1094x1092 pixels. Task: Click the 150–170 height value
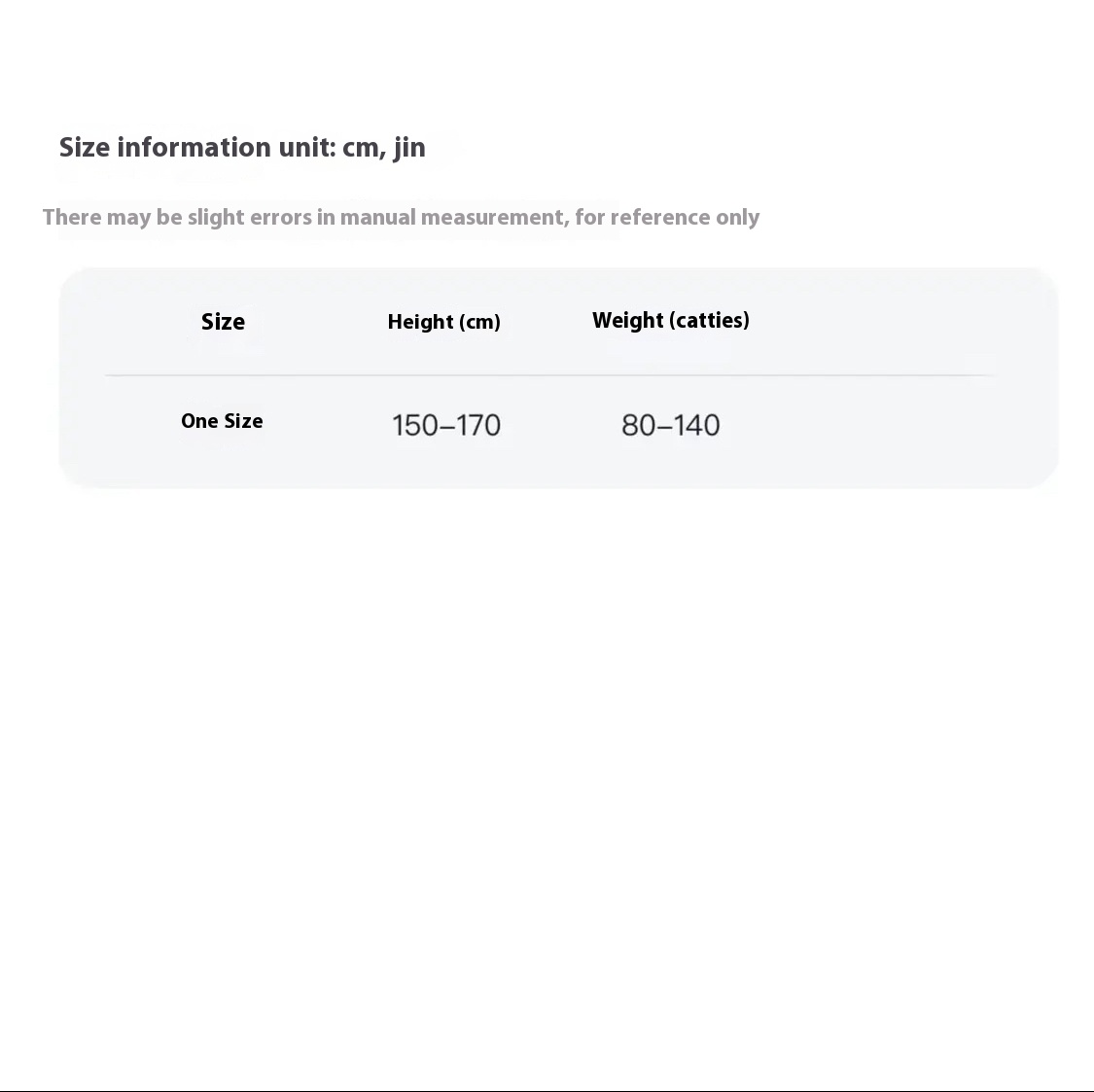445,425
